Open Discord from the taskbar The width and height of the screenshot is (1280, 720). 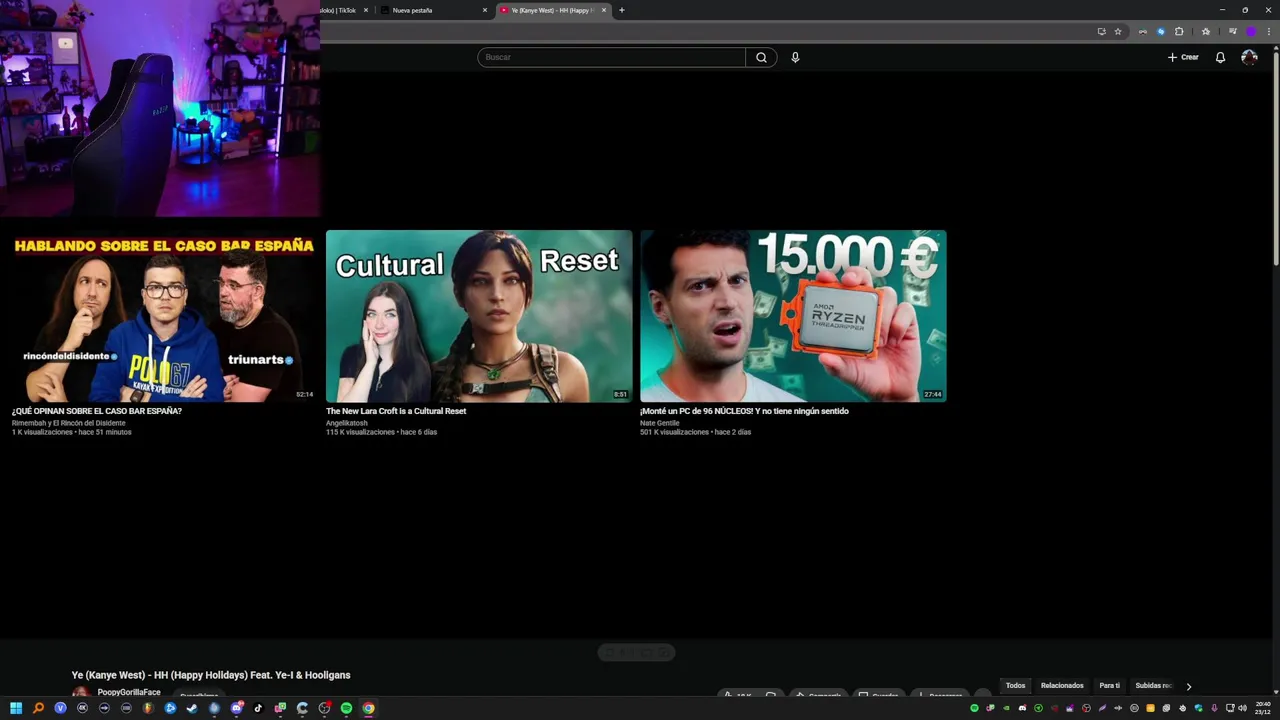[236, 708]
